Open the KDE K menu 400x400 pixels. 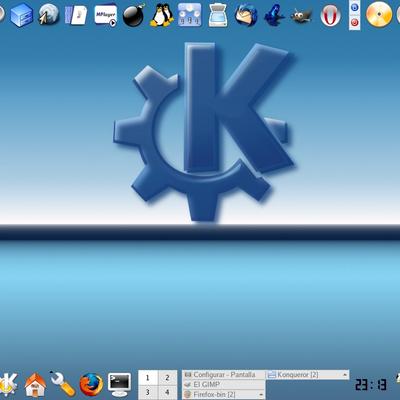(8, 384)
